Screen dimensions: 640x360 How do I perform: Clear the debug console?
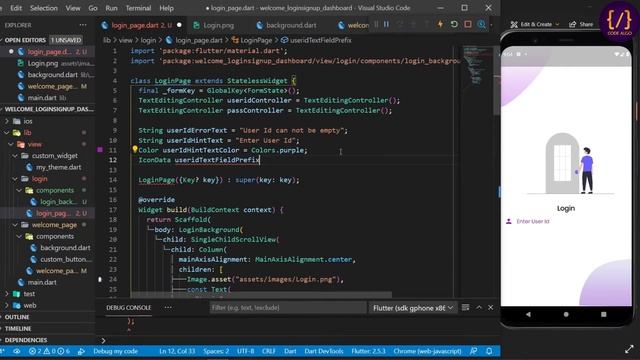click(465, 307)
